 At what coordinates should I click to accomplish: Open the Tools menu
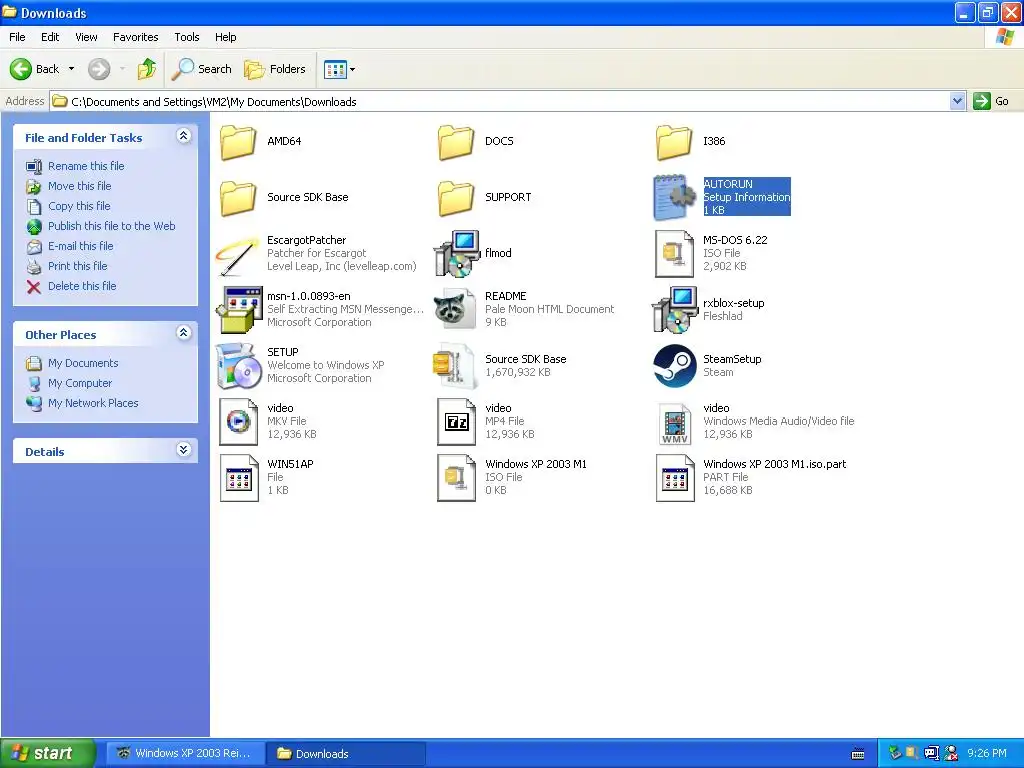pos(187,37)
